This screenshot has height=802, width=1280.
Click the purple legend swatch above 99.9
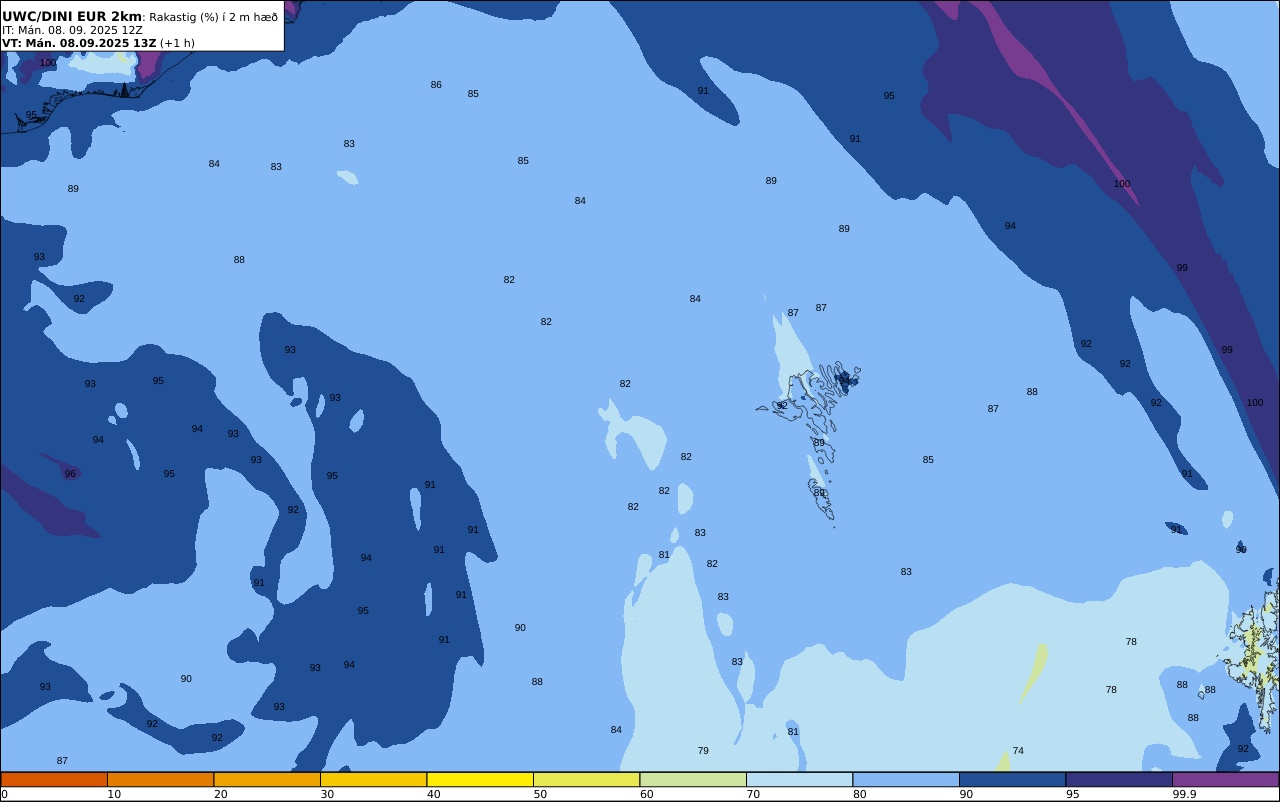pyautogui.click(x=1225, y=779)
